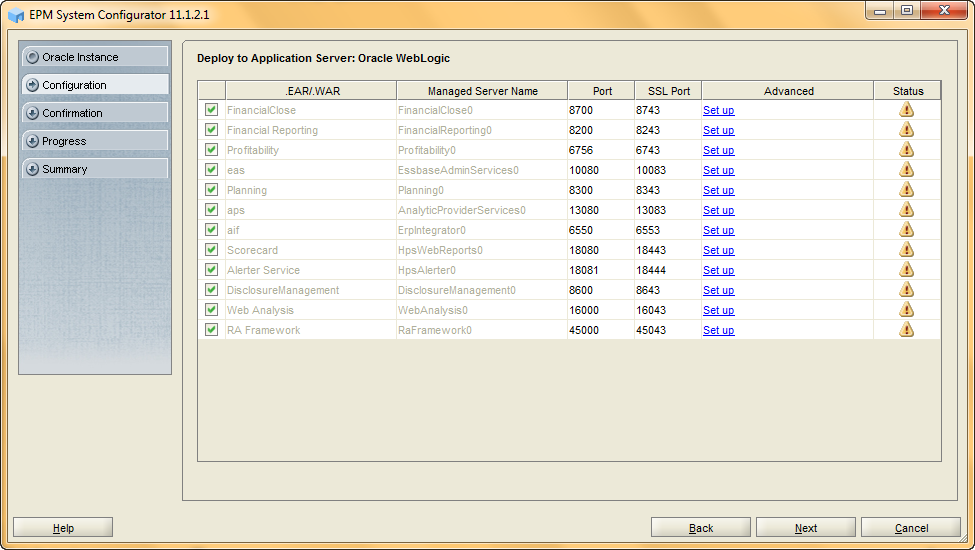The width and height of the screenshot is (975, 550).
Task: Open the Summary step
Action: click(x=95, y=168)
